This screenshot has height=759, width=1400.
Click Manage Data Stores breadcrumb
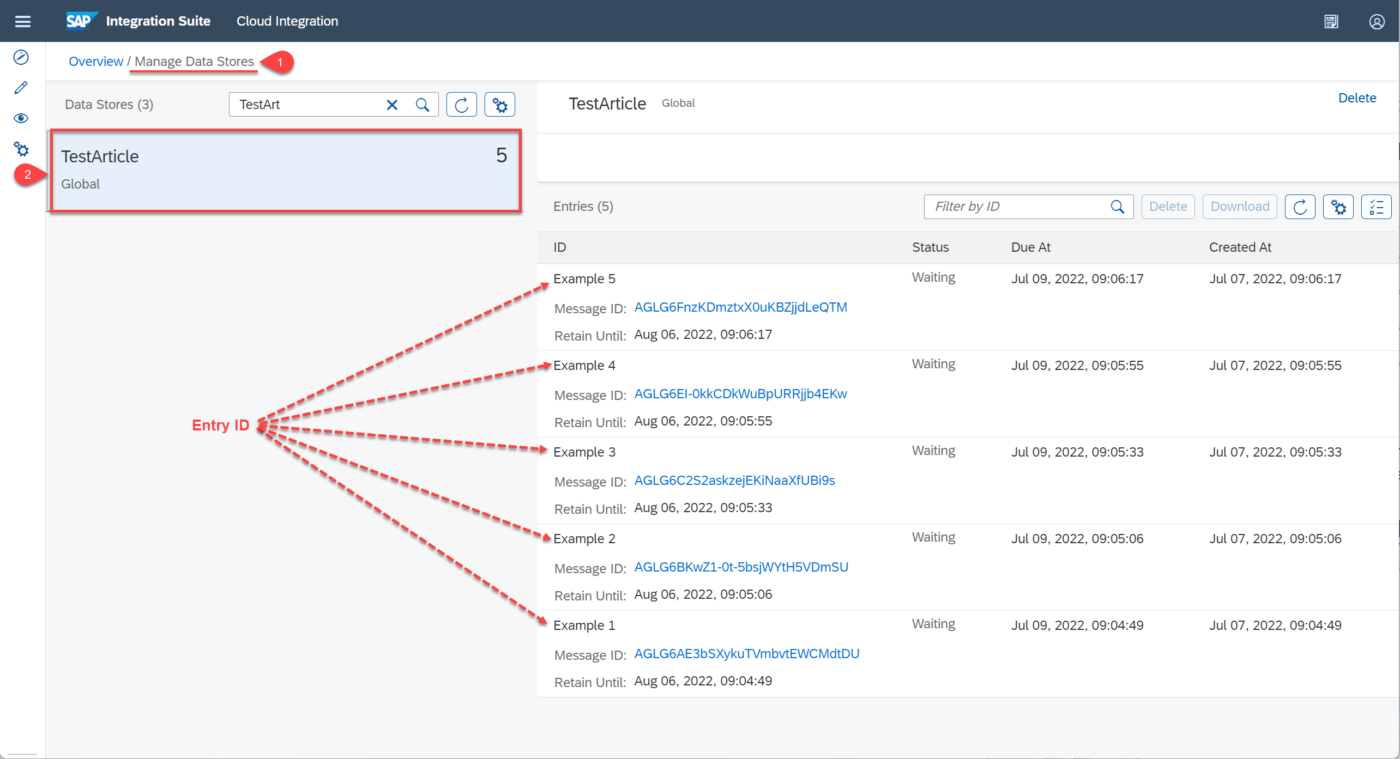tap(194, 62)
